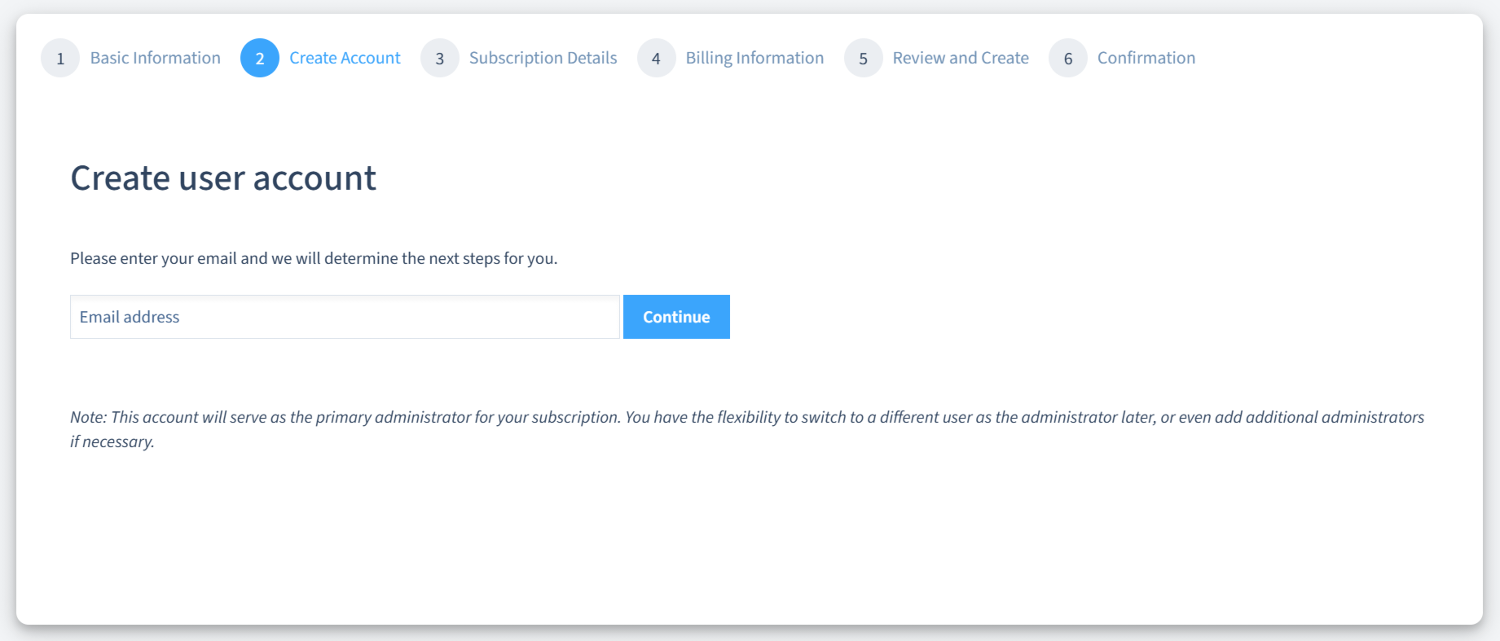1500x641 pixels.
Task: Click "if necessary." on the note's last line
Action: (x=112, y=441)
